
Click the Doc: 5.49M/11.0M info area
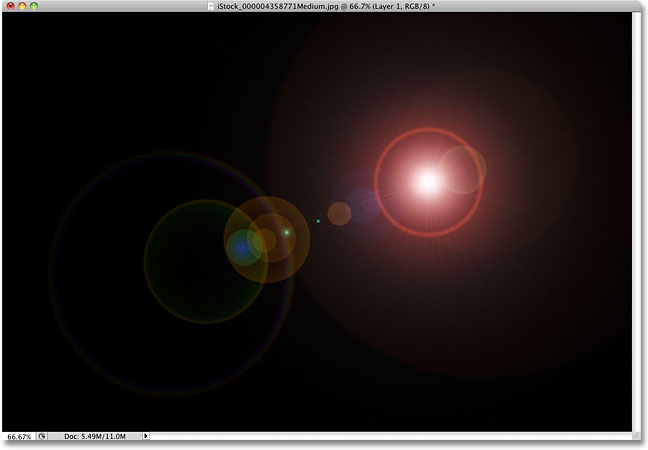click(x=95, y=436)
